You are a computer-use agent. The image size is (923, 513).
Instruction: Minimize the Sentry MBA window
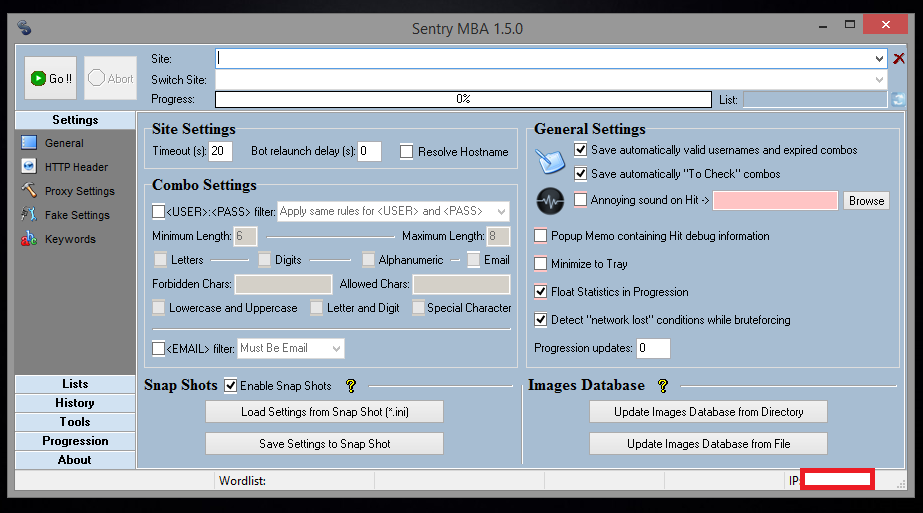point(823,26)
